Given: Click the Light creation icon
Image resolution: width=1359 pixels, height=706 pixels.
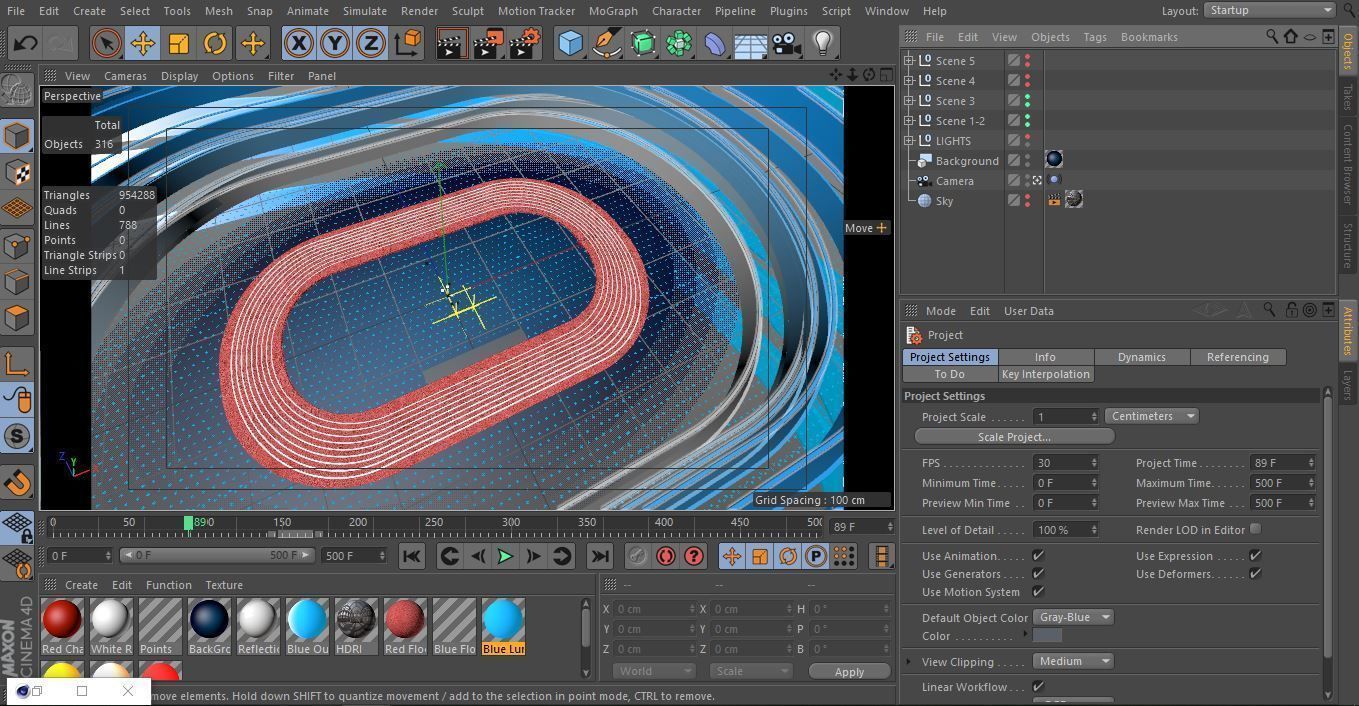Looking at the screenshot, I should tap(822, 43).
